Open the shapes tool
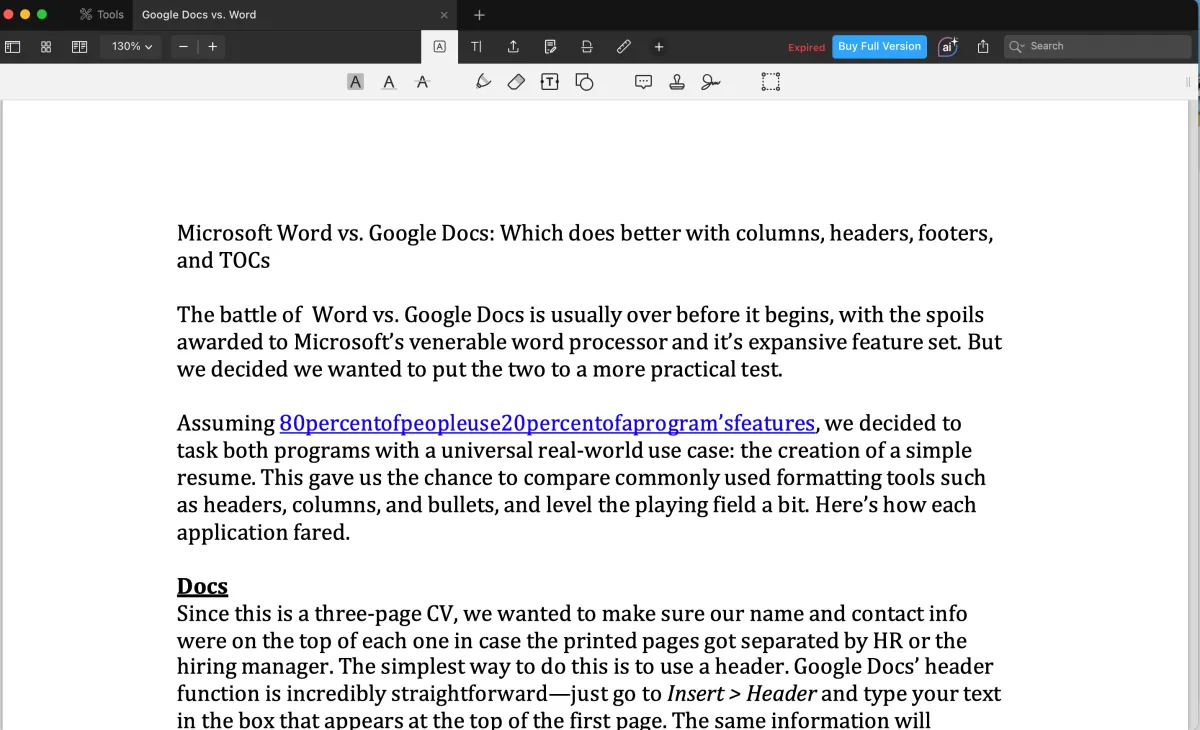The height and width of the screenshot is (730, 1200). coord(584,82)
